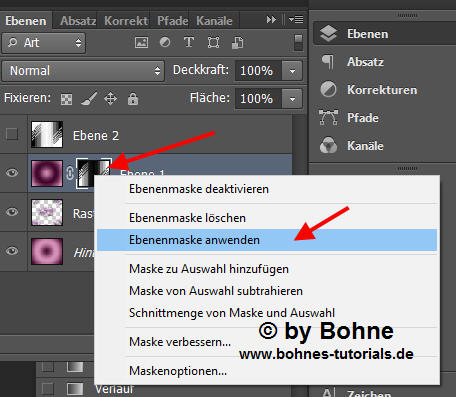
Task: Lock layer position with move icon
Action: tap(110, 99)
